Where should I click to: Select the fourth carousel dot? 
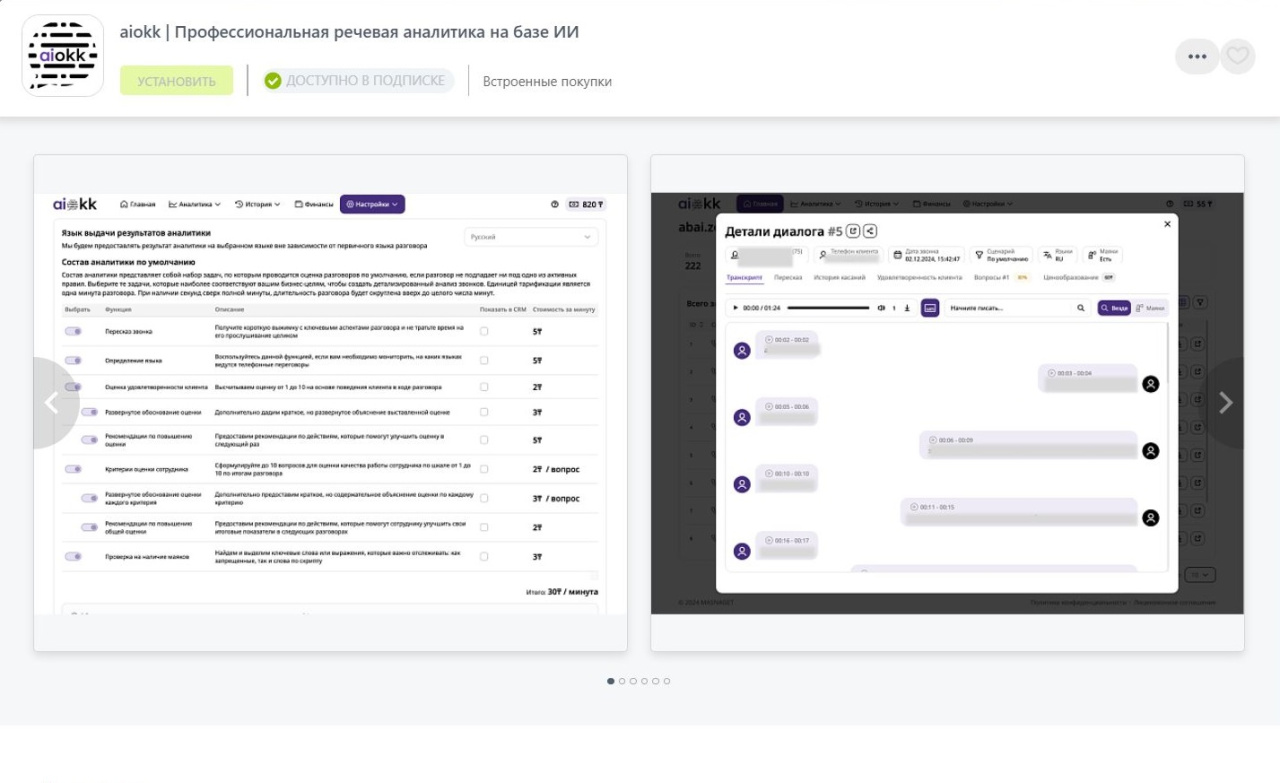coord(644,681)
